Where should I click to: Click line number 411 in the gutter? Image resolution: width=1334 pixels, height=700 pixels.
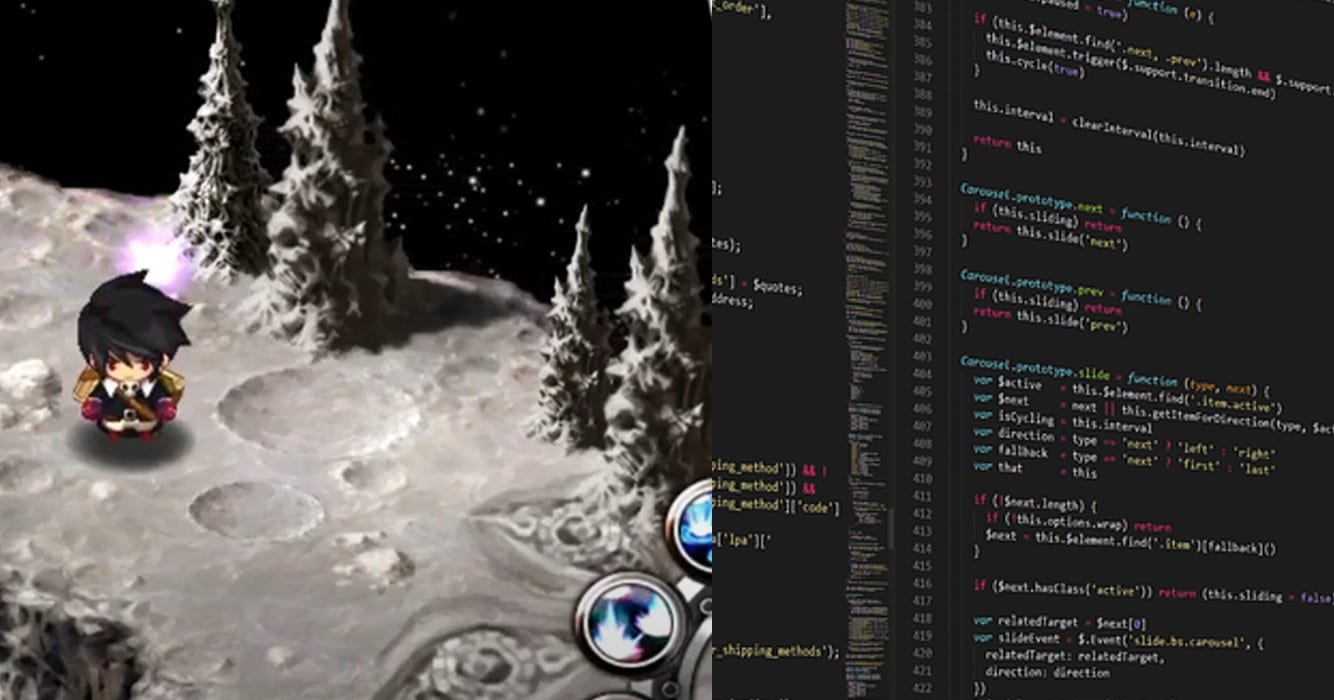click(x=922, y=496)
